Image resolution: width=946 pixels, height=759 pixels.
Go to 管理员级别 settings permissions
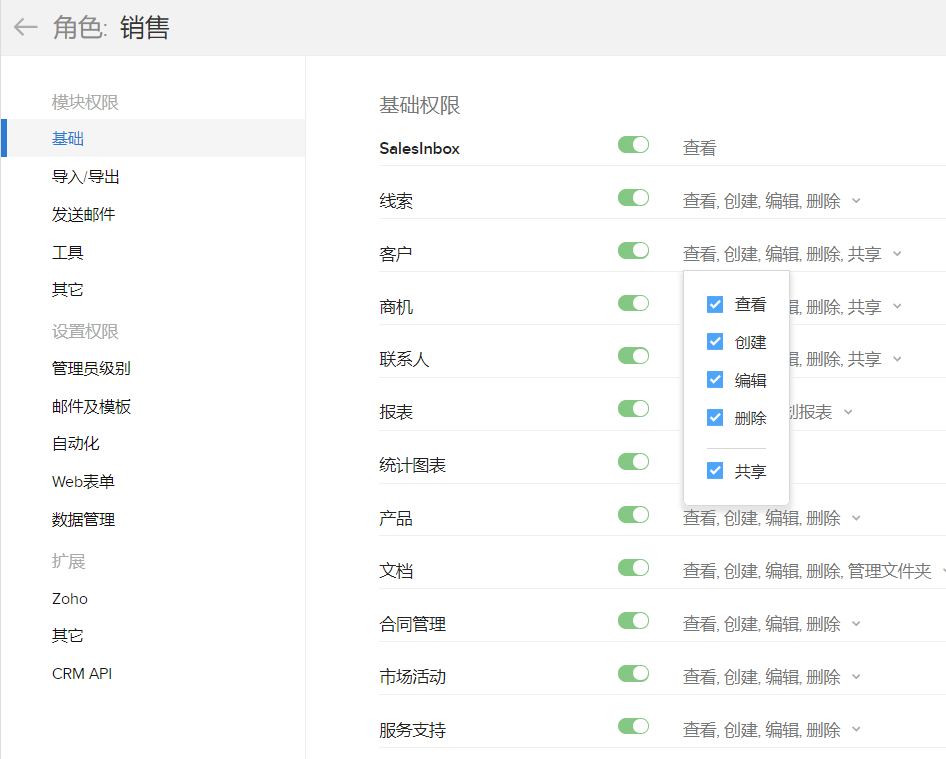pyautogui.click(x=91, y=369)
